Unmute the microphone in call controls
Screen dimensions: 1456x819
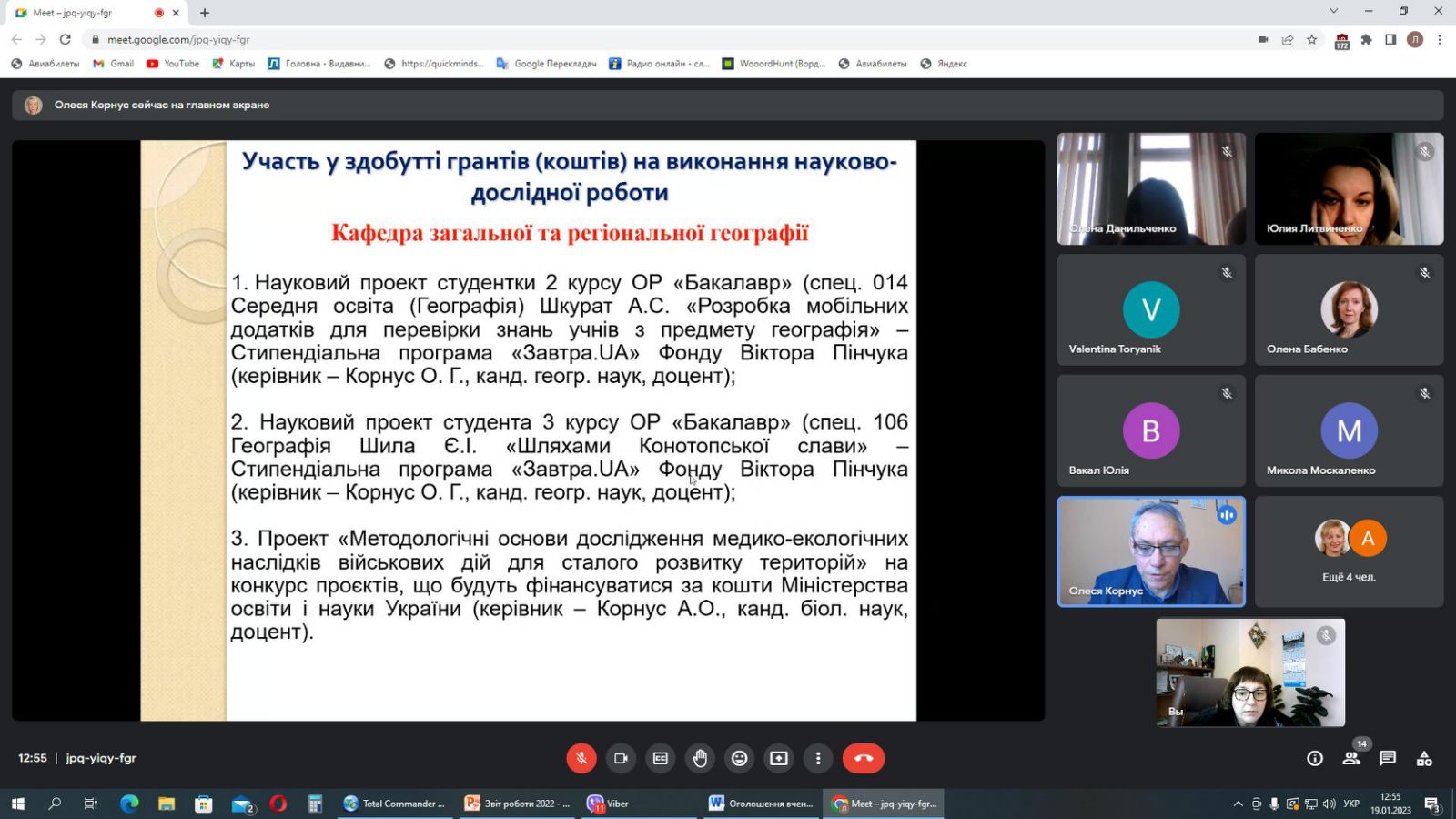[x=581, y=758]
